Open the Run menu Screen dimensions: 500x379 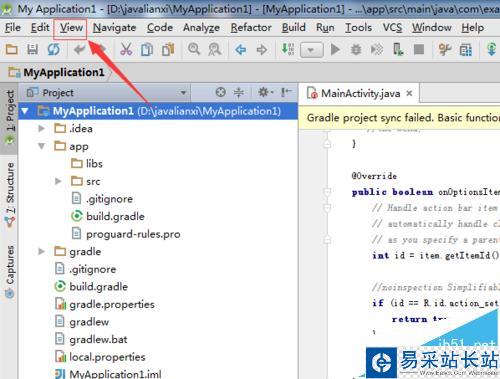pyautogui.click(x=325, y=28)
